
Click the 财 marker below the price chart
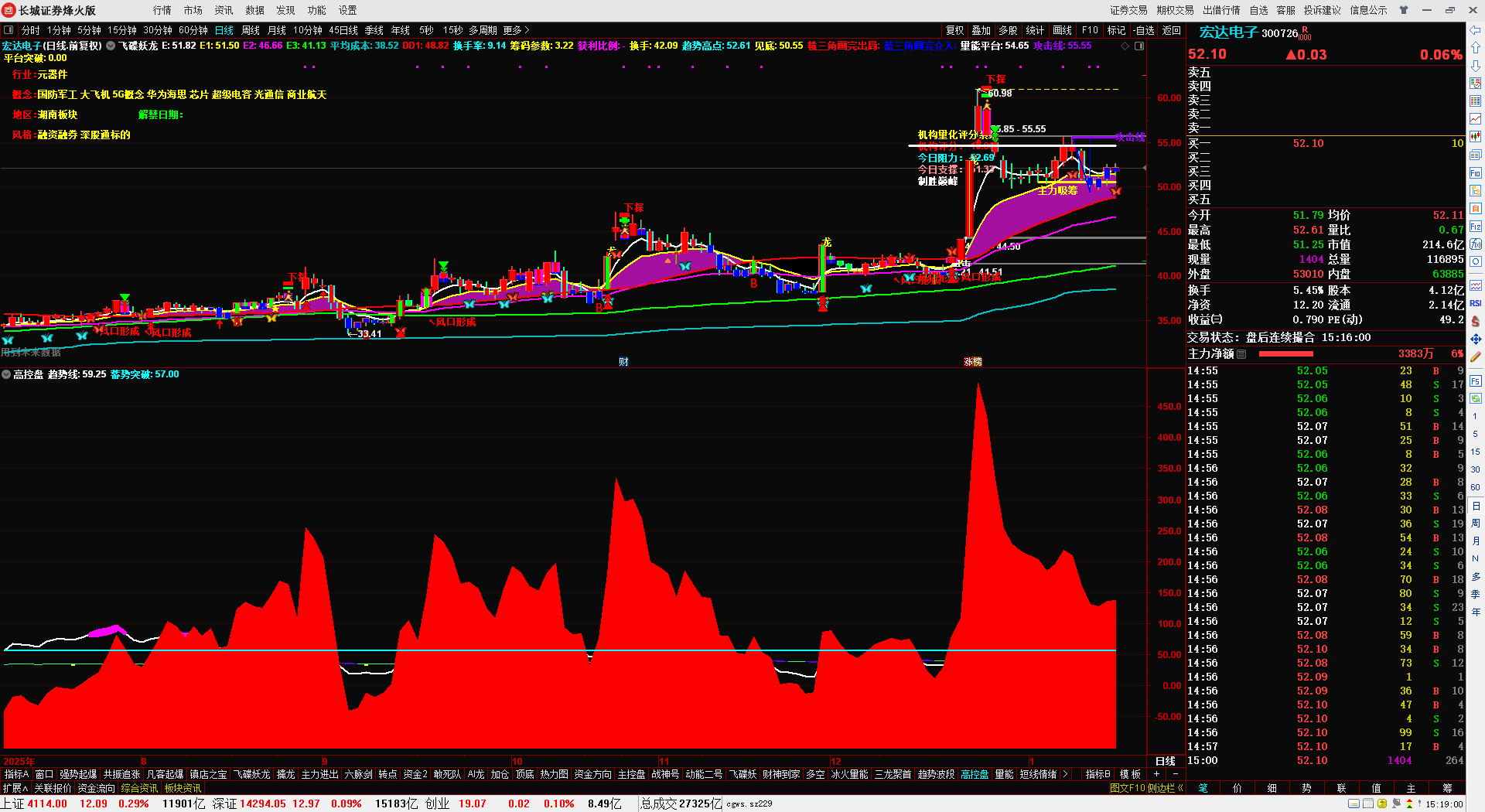pos(623,362)
